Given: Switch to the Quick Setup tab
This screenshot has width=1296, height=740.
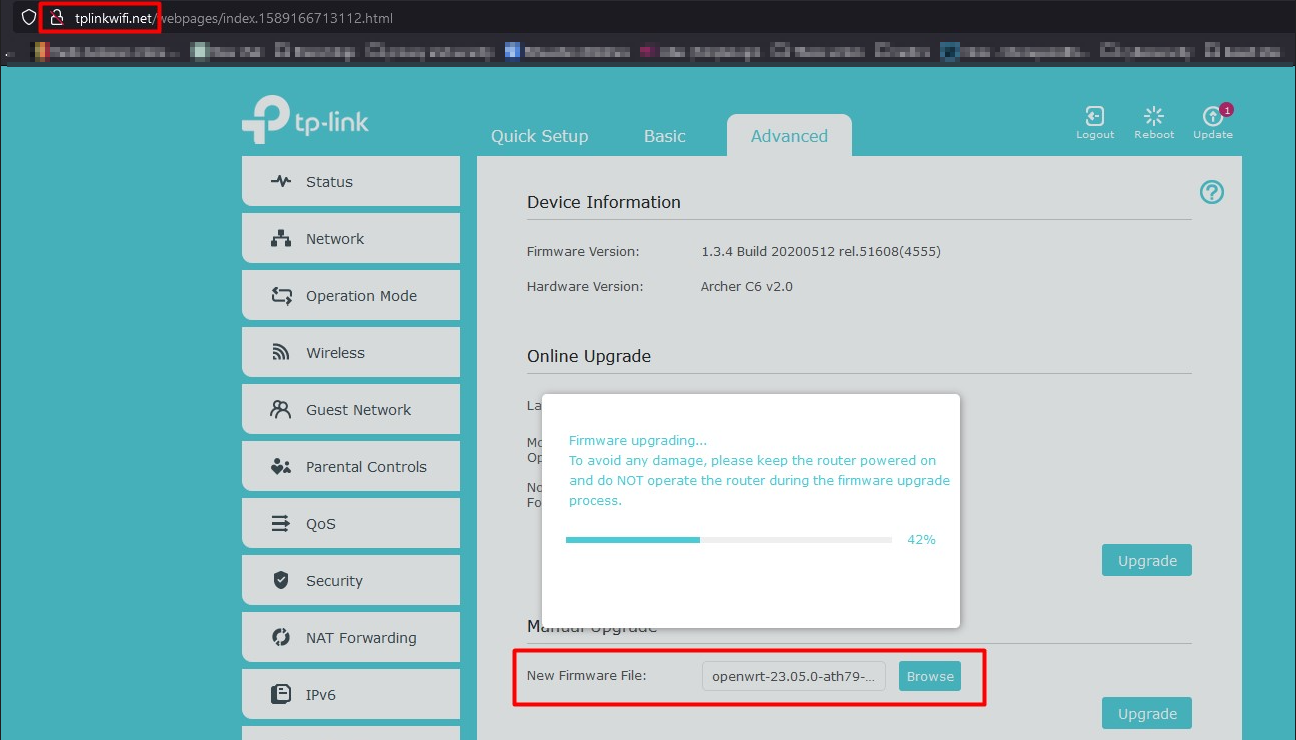Looking at the screenshot, I should point(539,136).
